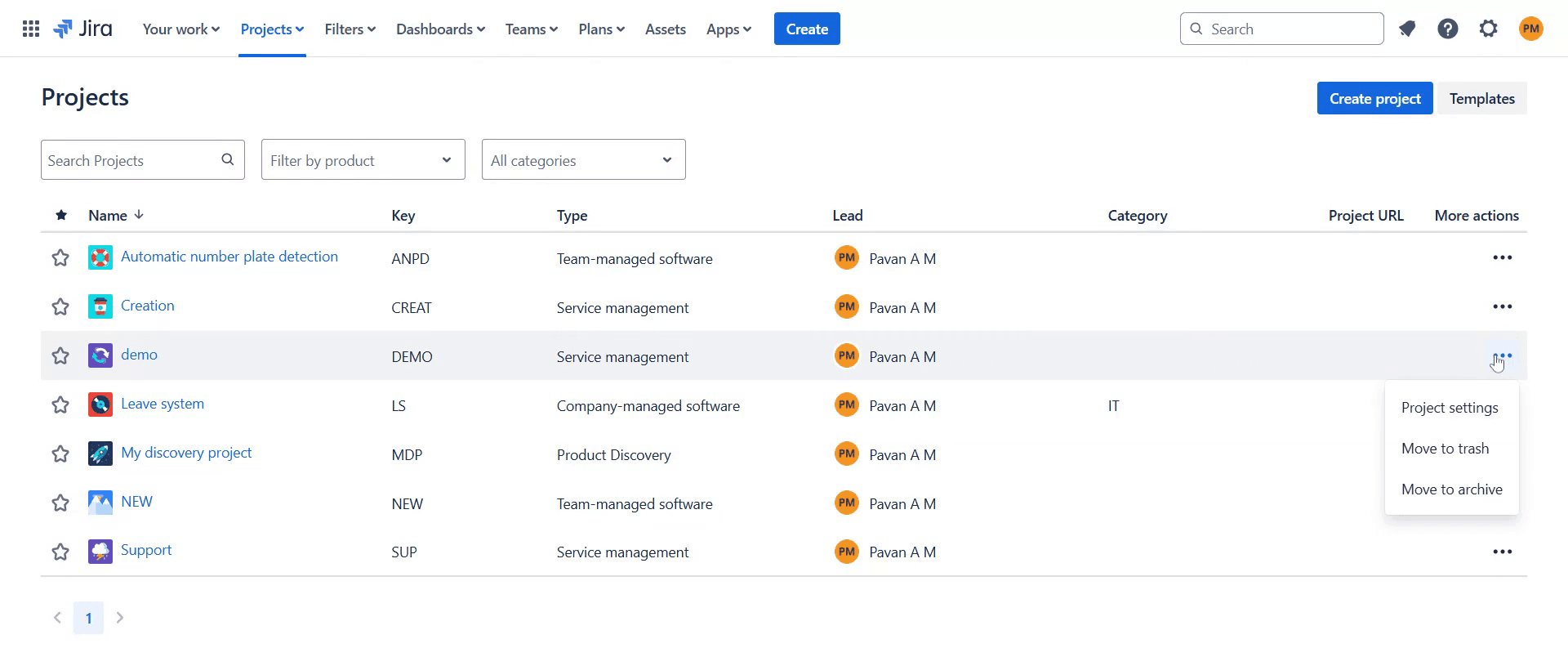Click the PM profile avatar in header
Viewport: 1568px width, 657px height.
[1530, 29]
